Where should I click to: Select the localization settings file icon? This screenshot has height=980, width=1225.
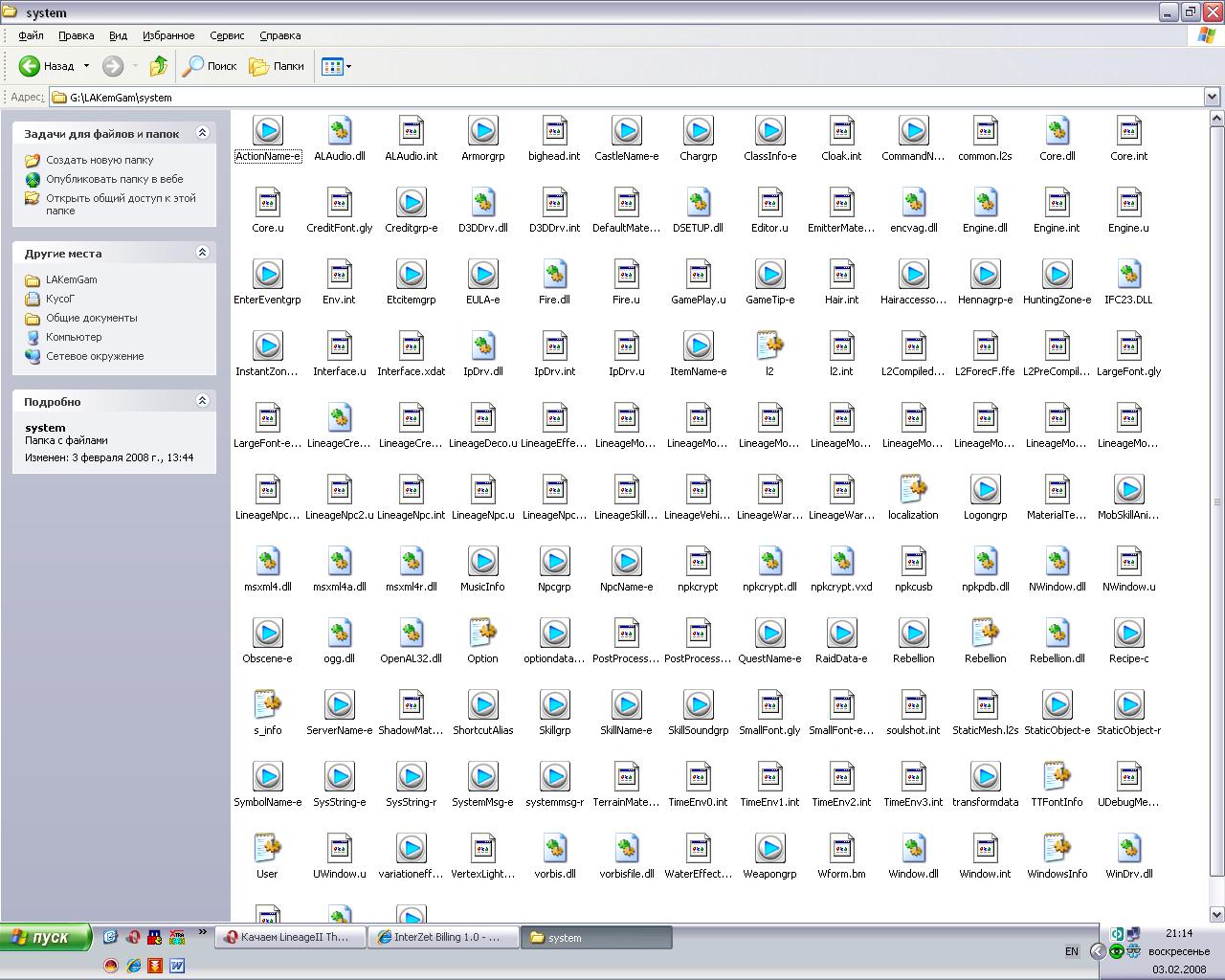(x=914, y=489)
